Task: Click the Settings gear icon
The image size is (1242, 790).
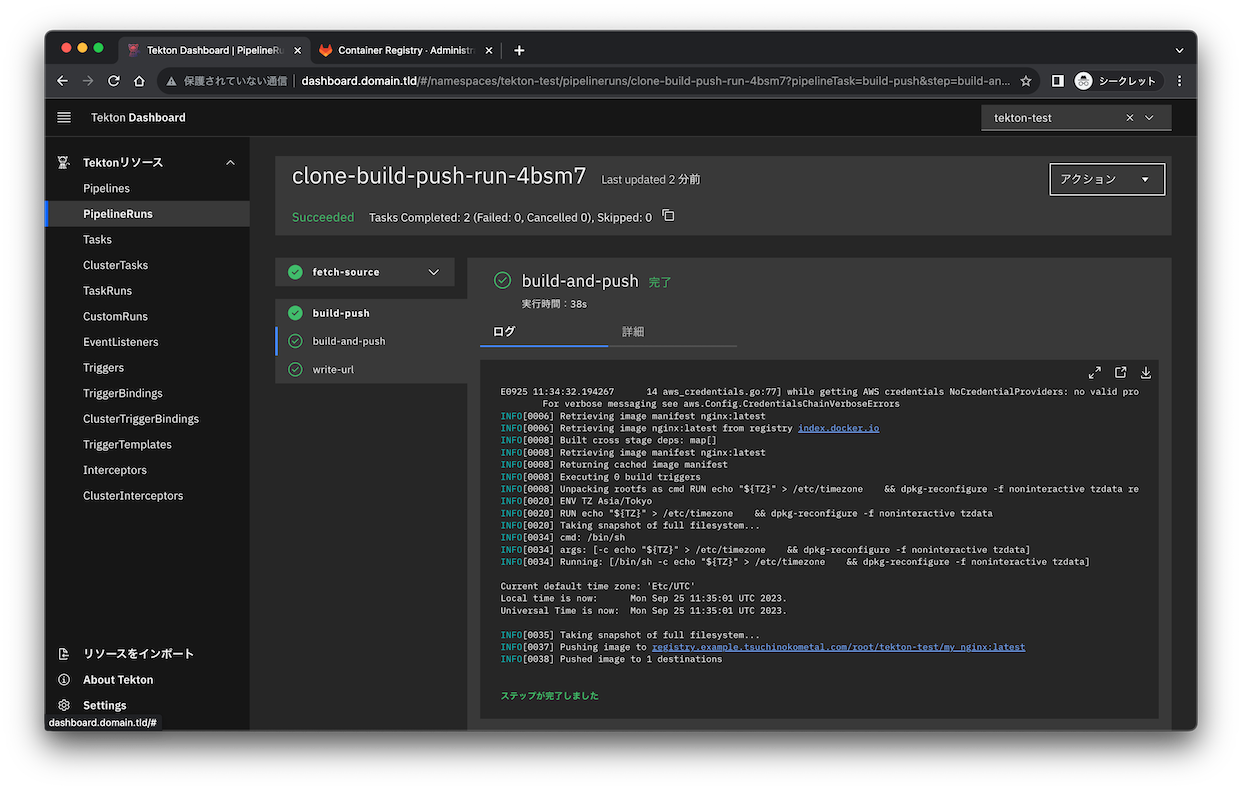Action: click(x=64, y=705)
